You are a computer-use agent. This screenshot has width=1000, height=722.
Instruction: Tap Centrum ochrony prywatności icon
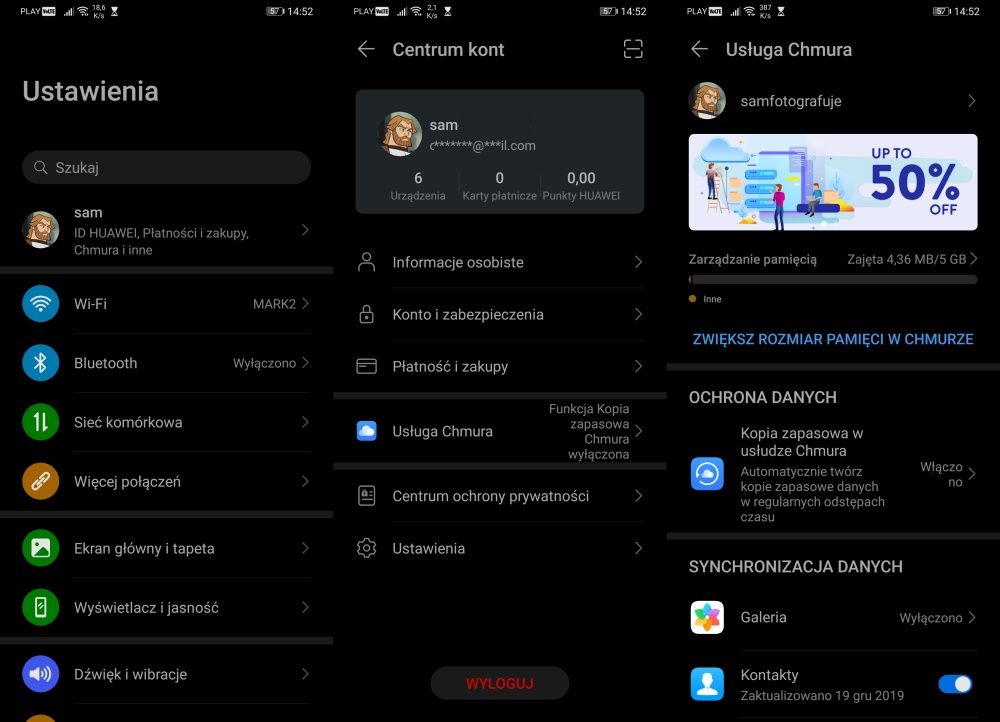click(367, 496)
